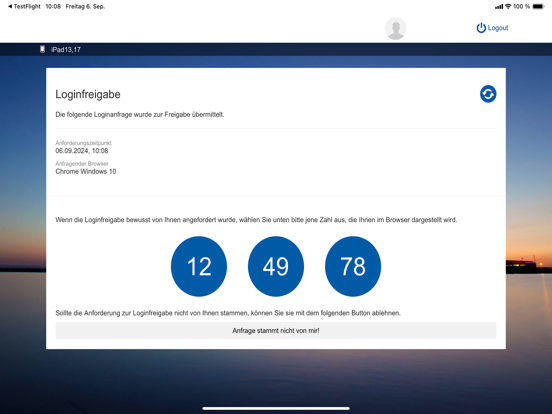Screen dimensions: 552x414
Task: Select the number 78 circle
Action: pyautogui.click(x=353, y=266)
